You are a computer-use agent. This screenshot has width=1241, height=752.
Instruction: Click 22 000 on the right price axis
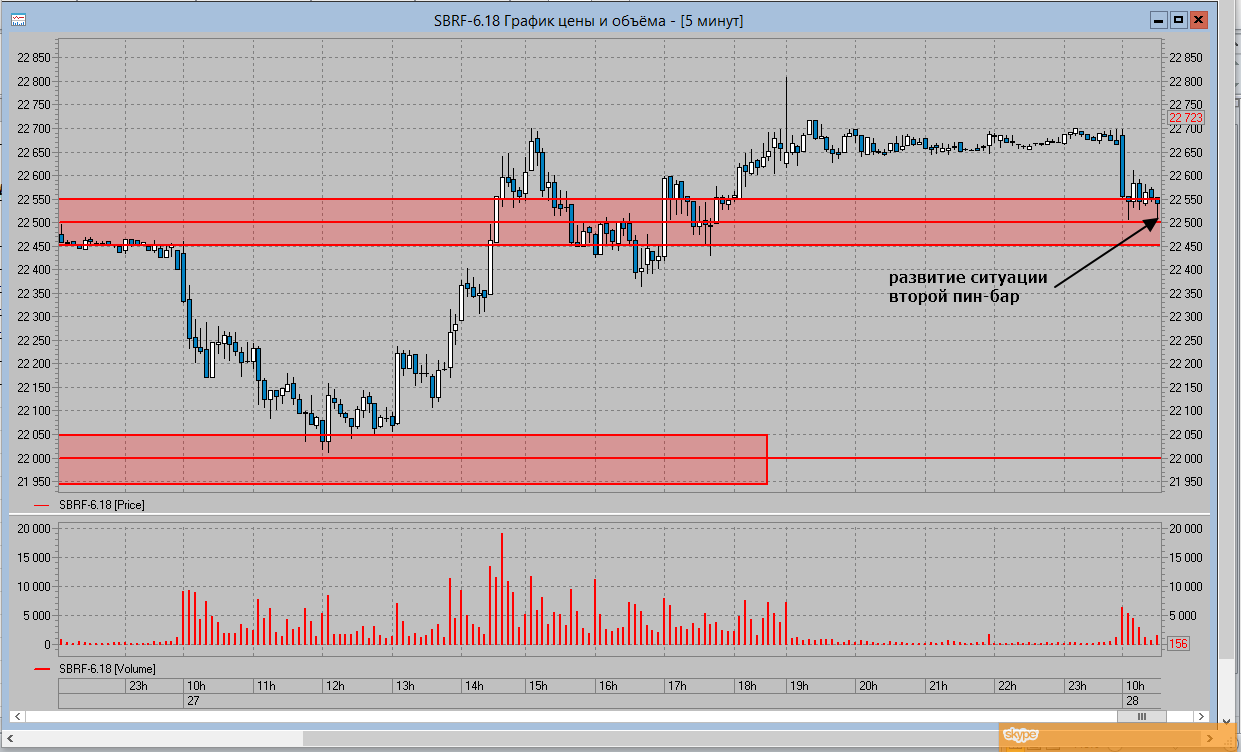[x=1186, y=458]
